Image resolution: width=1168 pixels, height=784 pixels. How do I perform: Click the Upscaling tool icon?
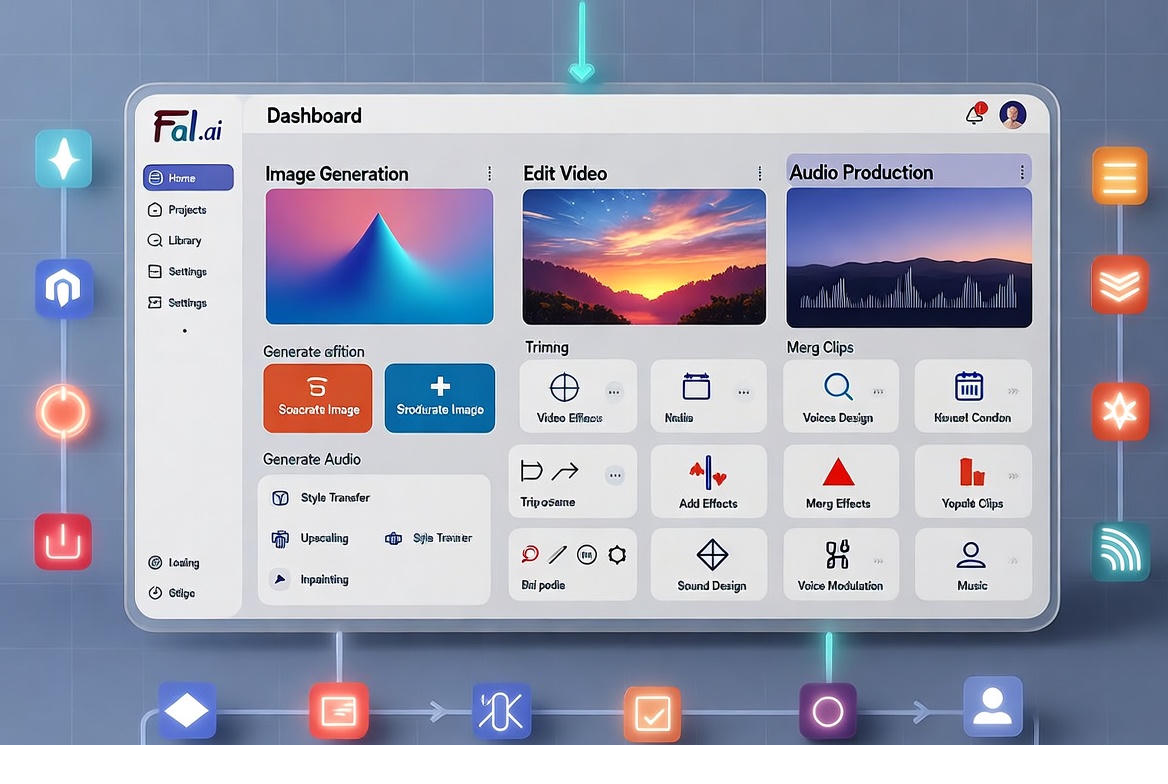(281, 538)
